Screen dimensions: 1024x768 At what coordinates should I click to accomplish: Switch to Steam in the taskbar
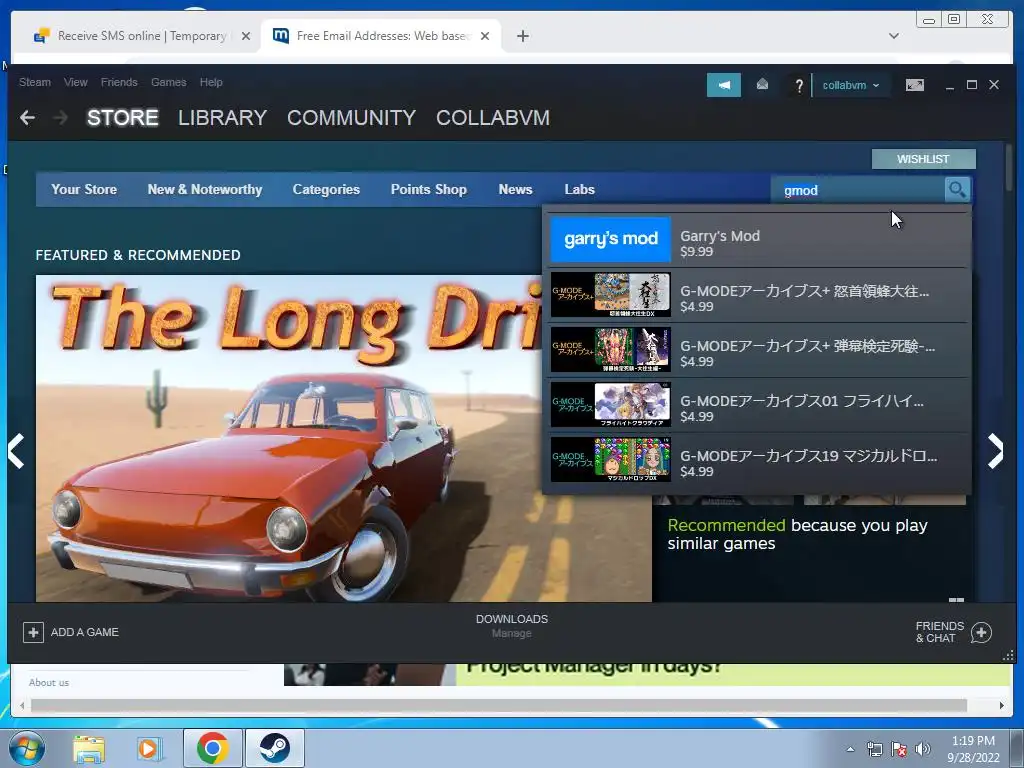[x=274, y=748]
